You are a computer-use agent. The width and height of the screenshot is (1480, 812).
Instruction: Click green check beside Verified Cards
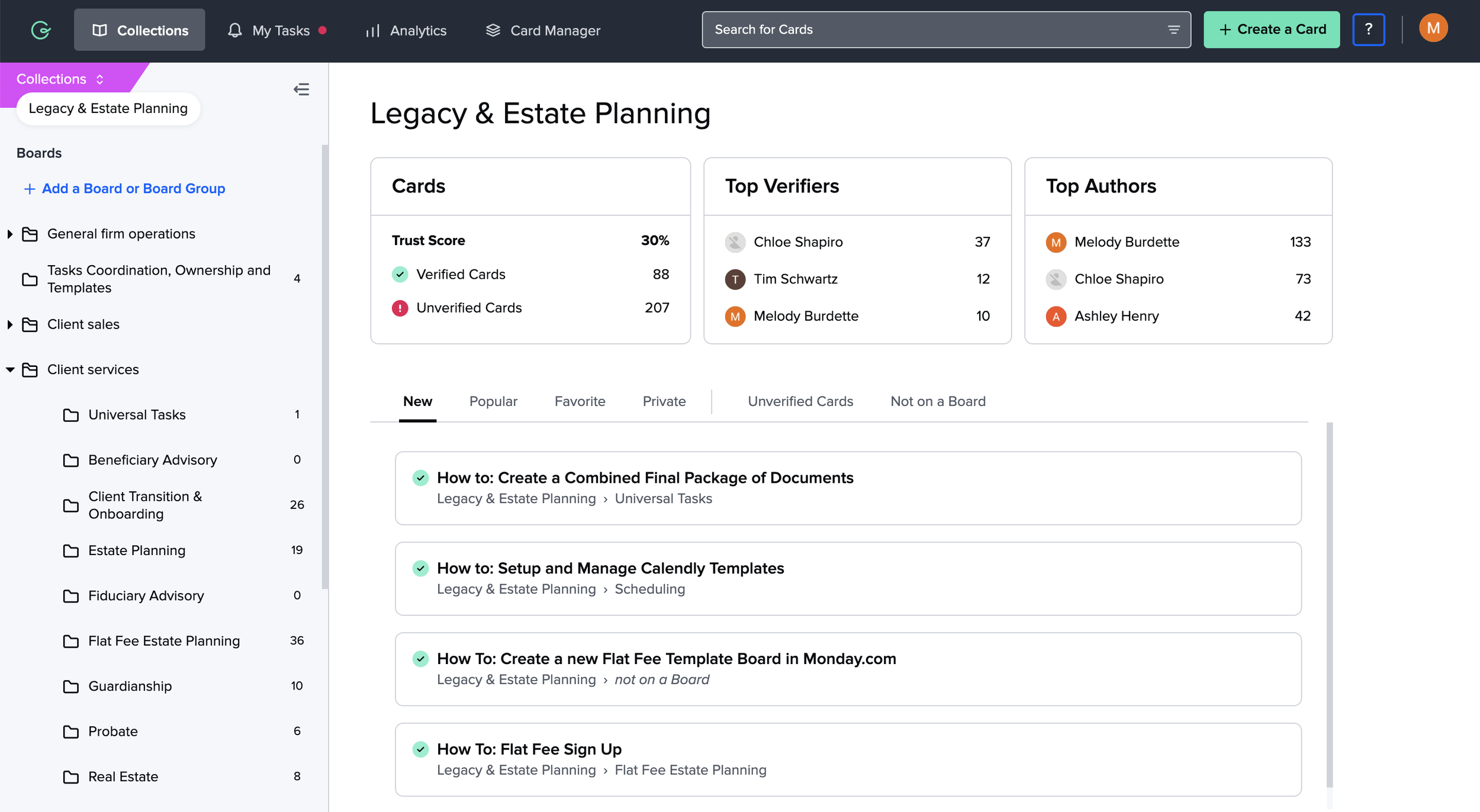coord(400,274)
